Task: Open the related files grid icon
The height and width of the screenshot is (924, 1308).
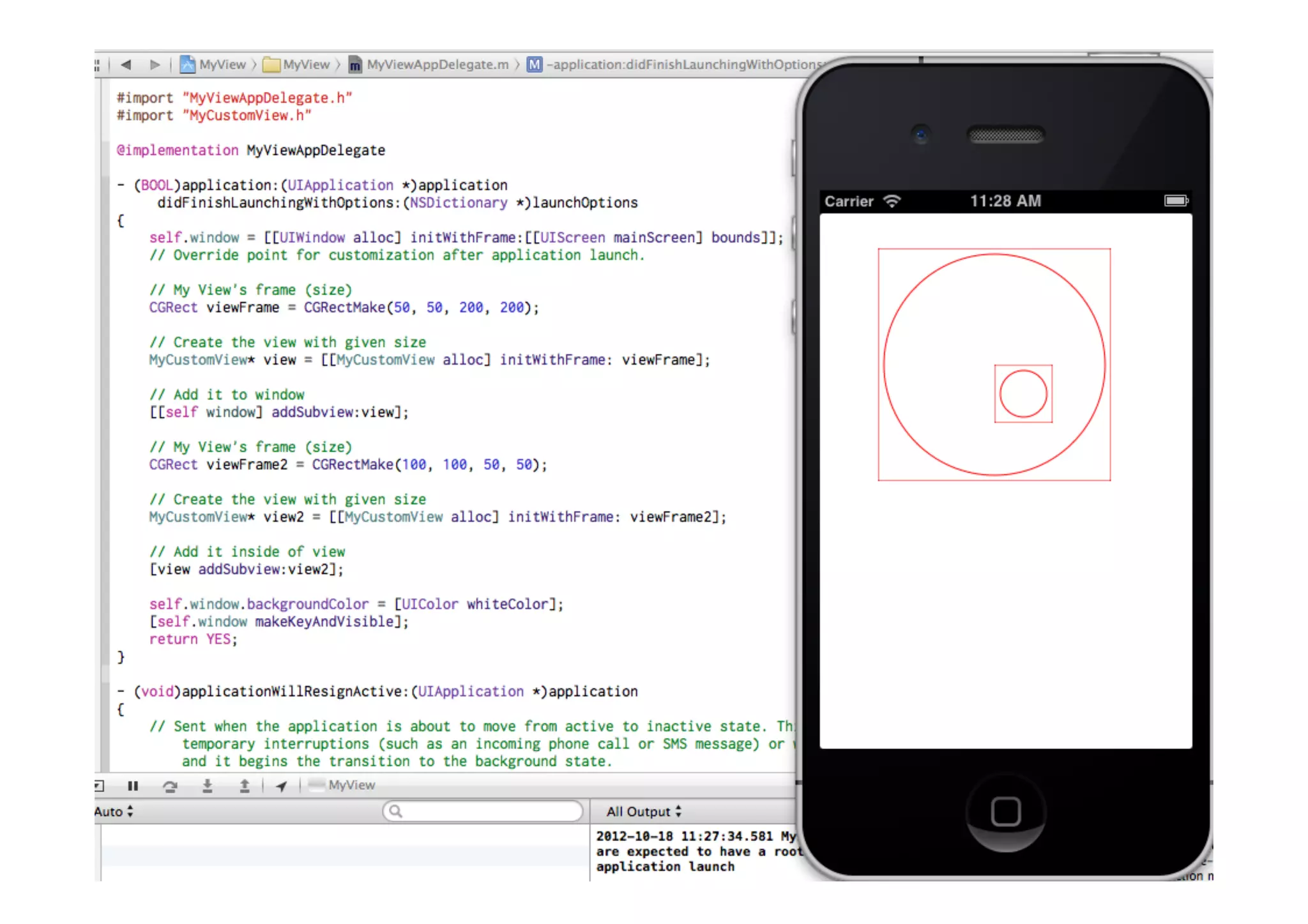Action: 97,64
